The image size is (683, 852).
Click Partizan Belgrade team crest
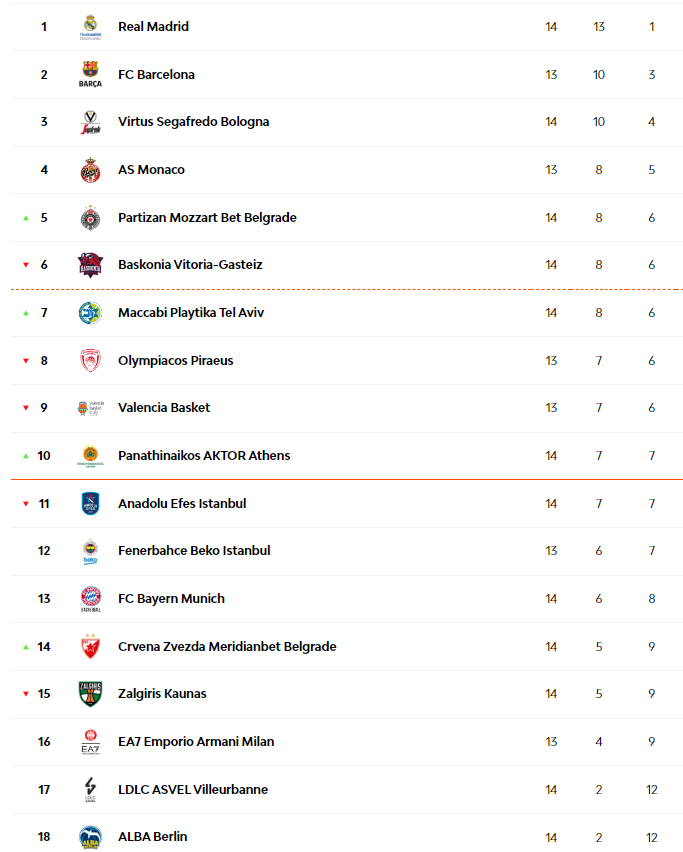click(x=90, y=218)
